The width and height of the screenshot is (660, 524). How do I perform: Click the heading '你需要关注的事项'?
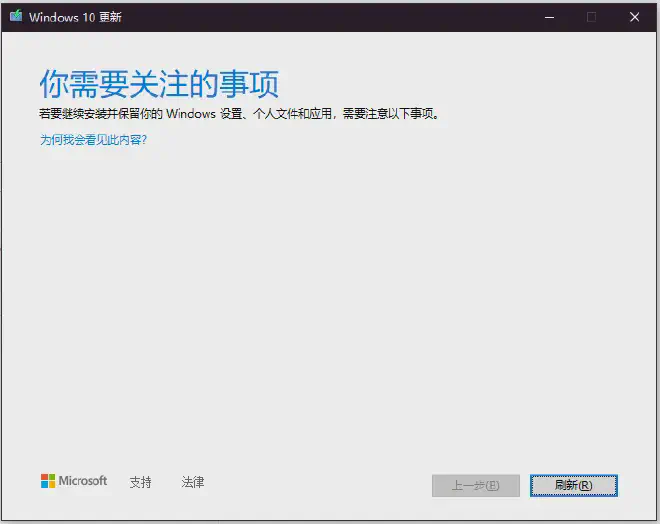click(159, 83)
